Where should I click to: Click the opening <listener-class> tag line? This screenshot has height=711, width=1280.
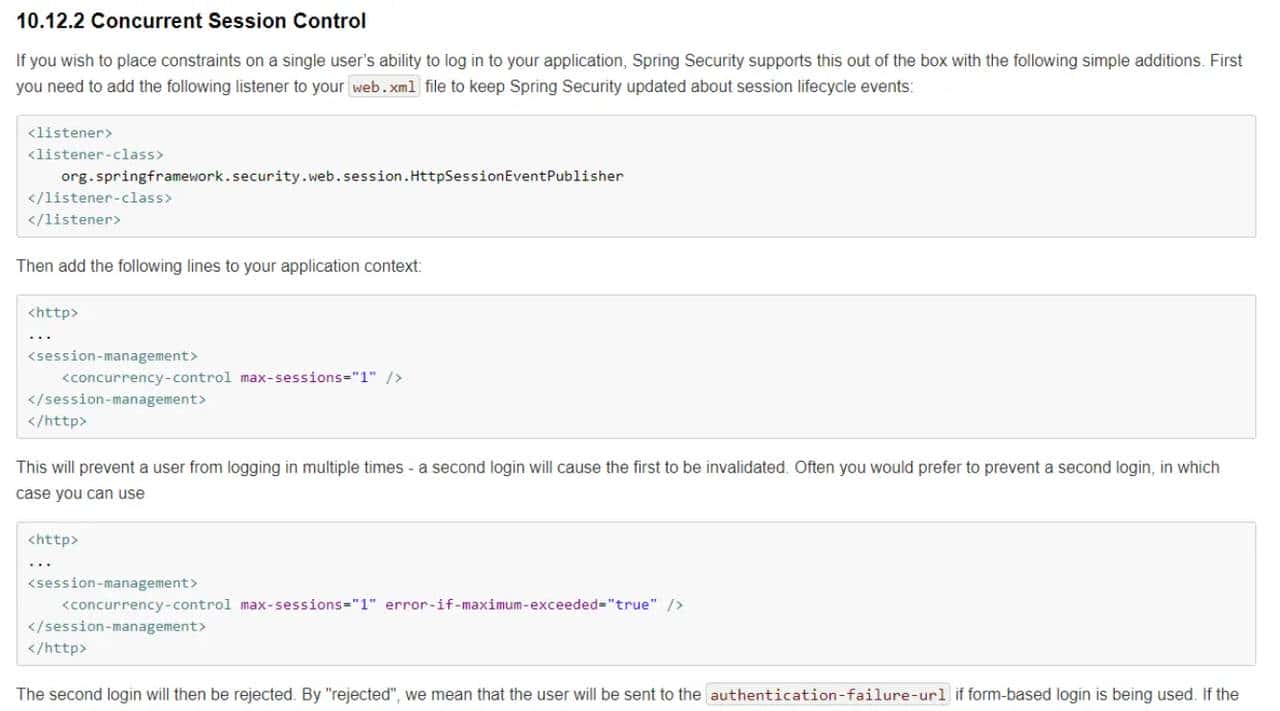point(95,154)
